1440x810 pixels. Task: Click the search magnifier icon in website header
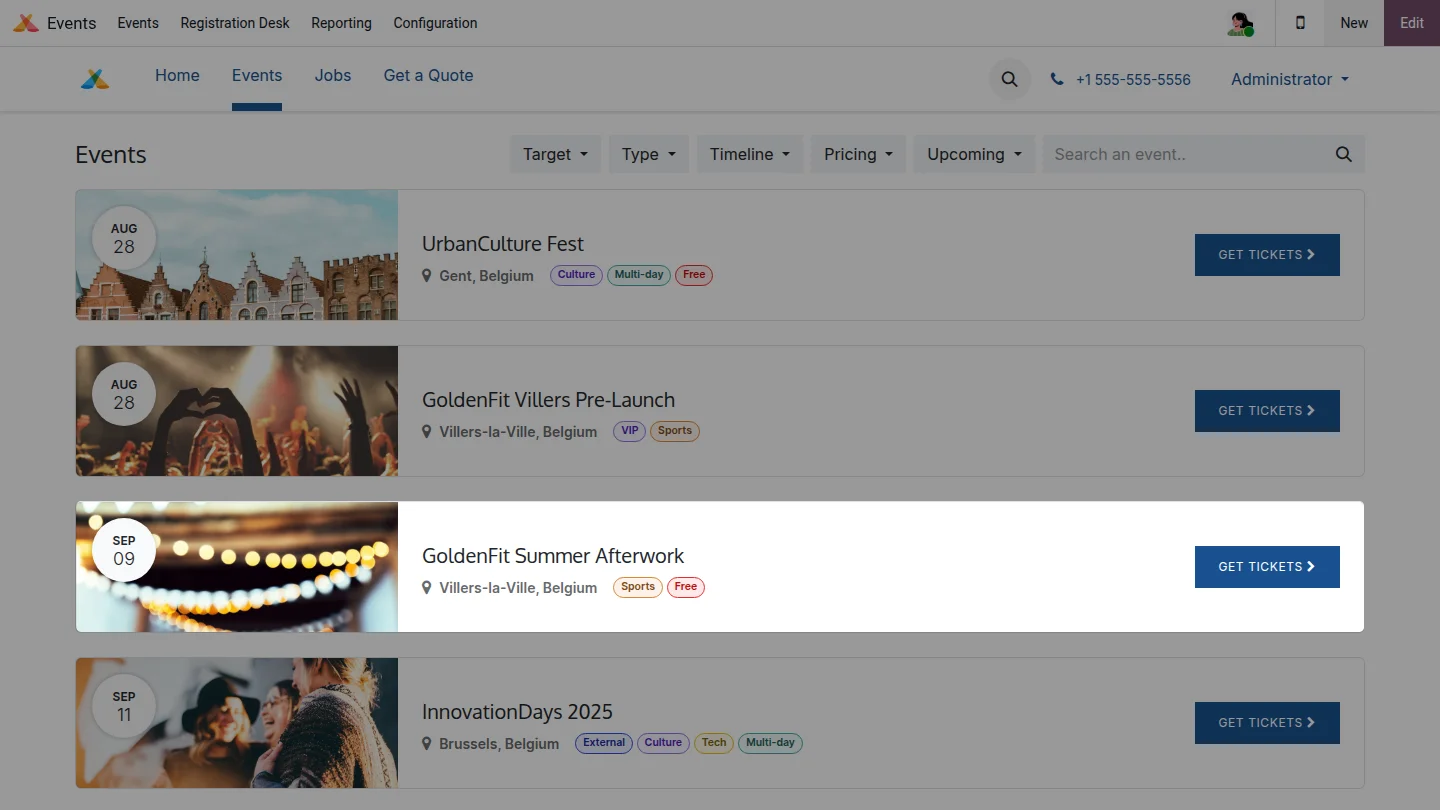click(x=1009, y=79)
